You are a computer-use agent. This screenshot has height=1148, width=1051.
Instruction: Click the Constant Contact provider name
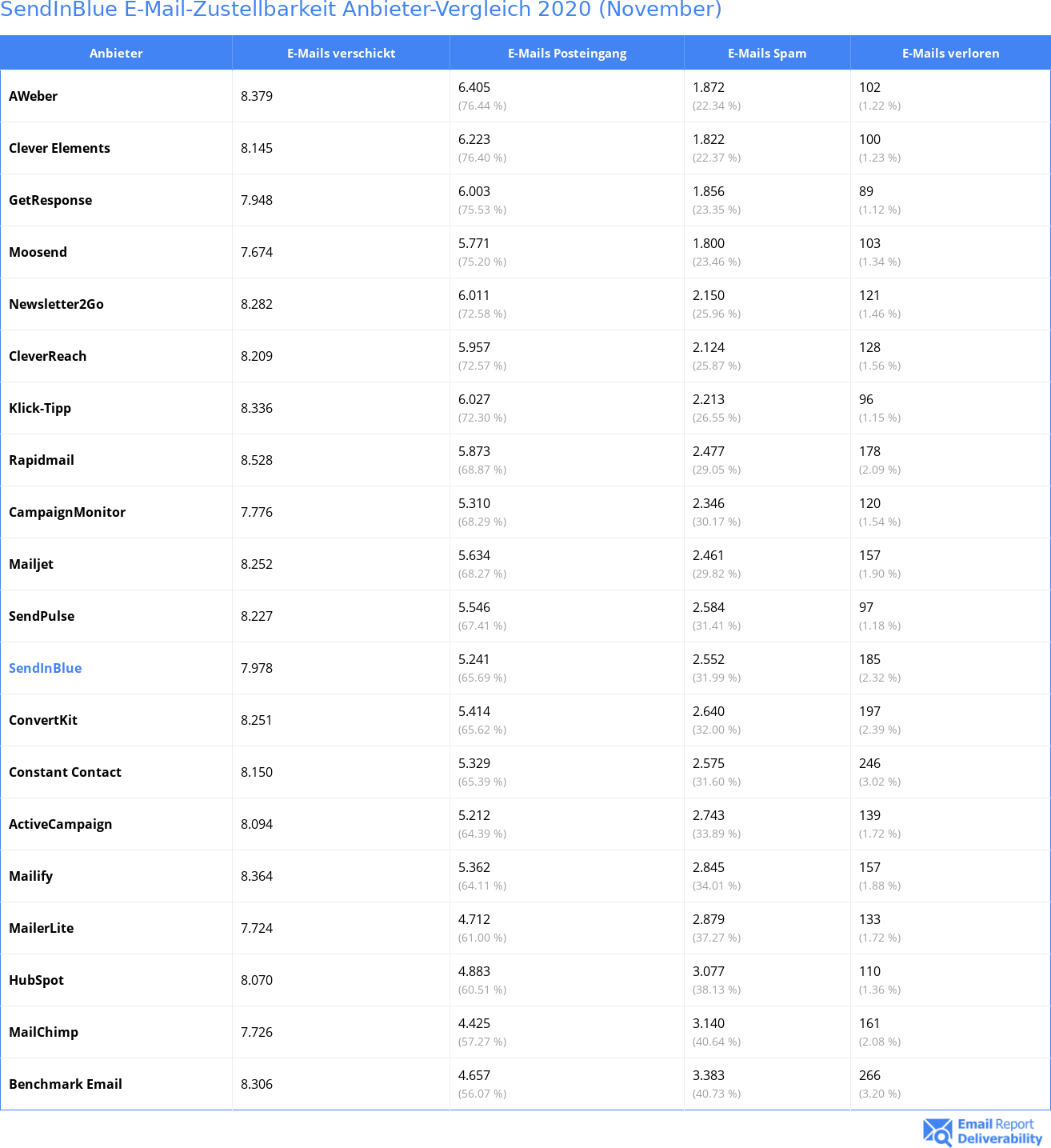pos(65,772)
